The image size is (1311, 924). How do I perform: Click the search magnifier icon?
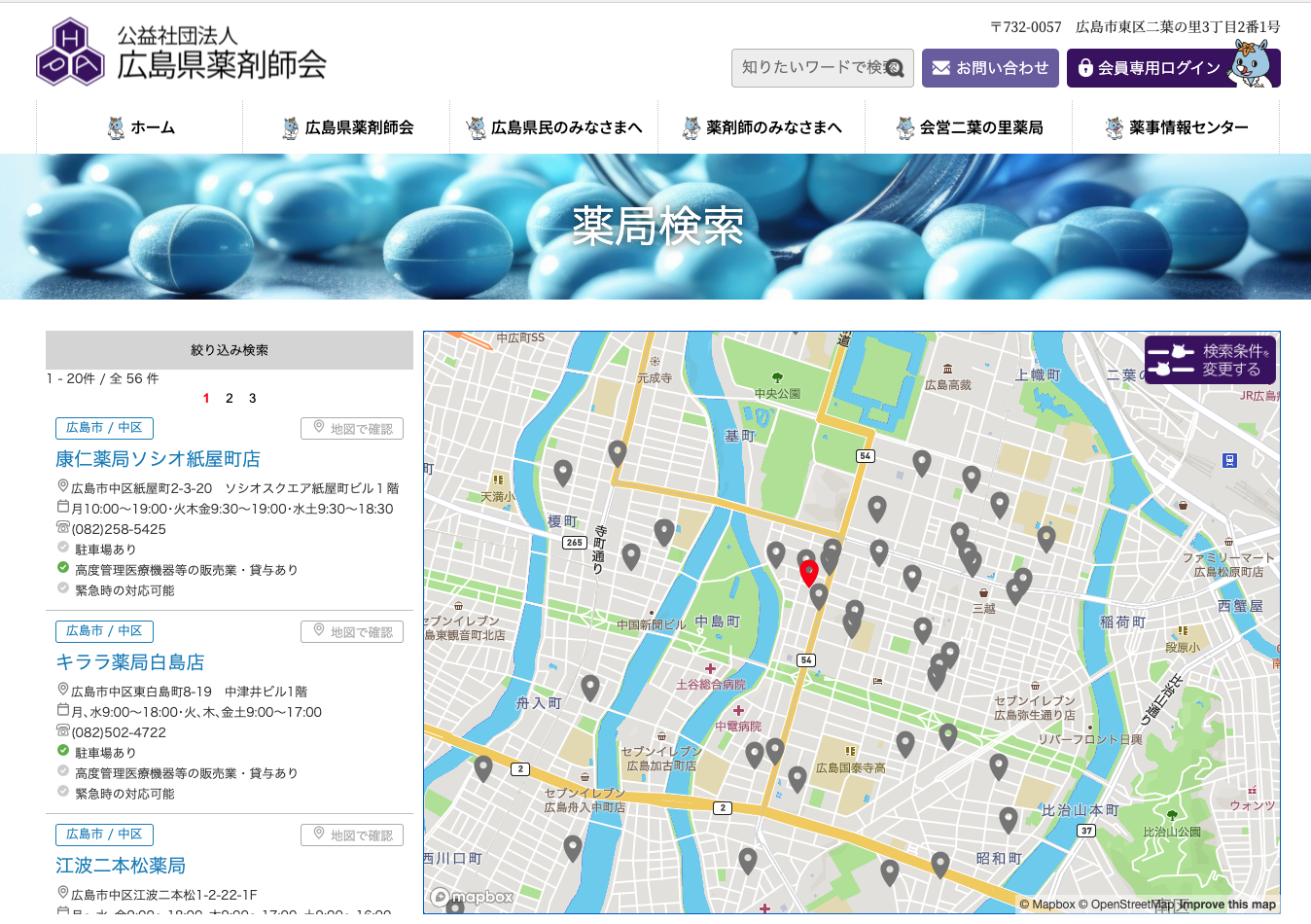pyautogui.click(x=896, y=68)
